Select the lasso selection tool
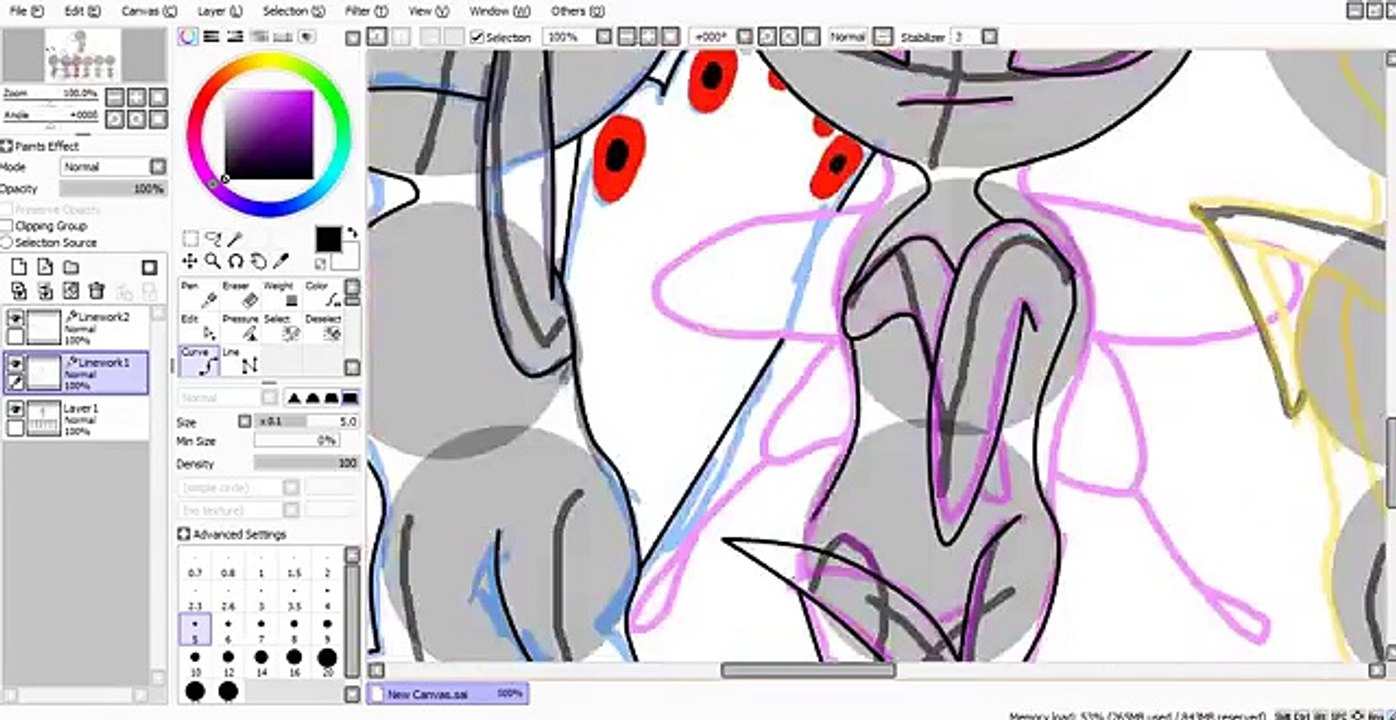Image resolution: width=1396 pixels, height=720 pixels. click(x=212, y=239)
